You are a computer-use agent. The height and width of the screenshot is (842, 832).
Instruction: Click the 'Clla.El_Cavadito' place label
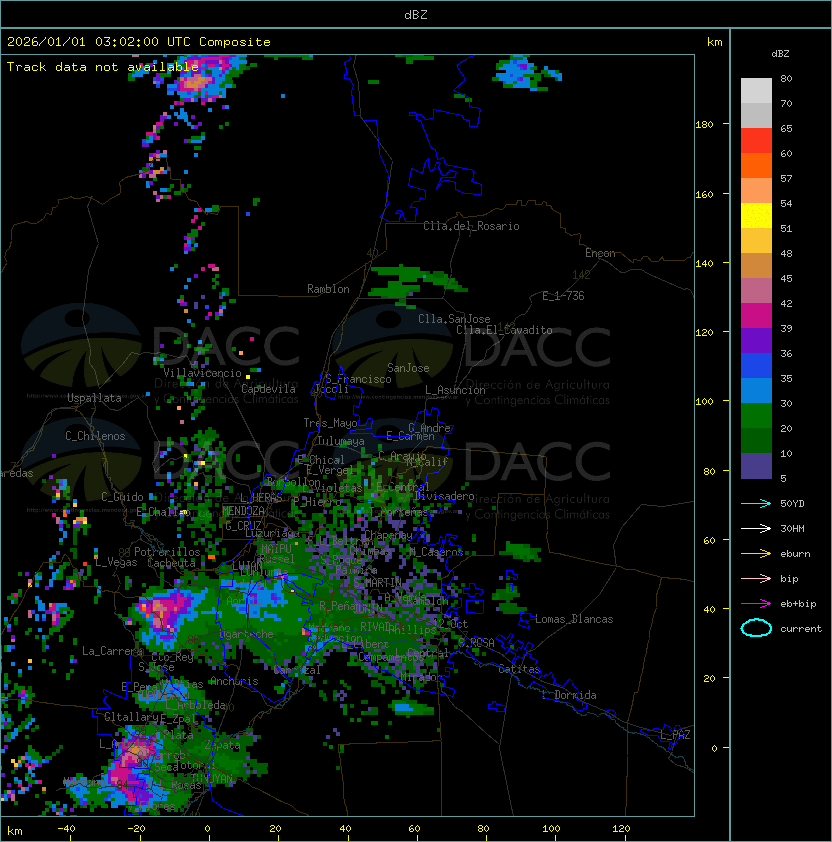(504, 330)
